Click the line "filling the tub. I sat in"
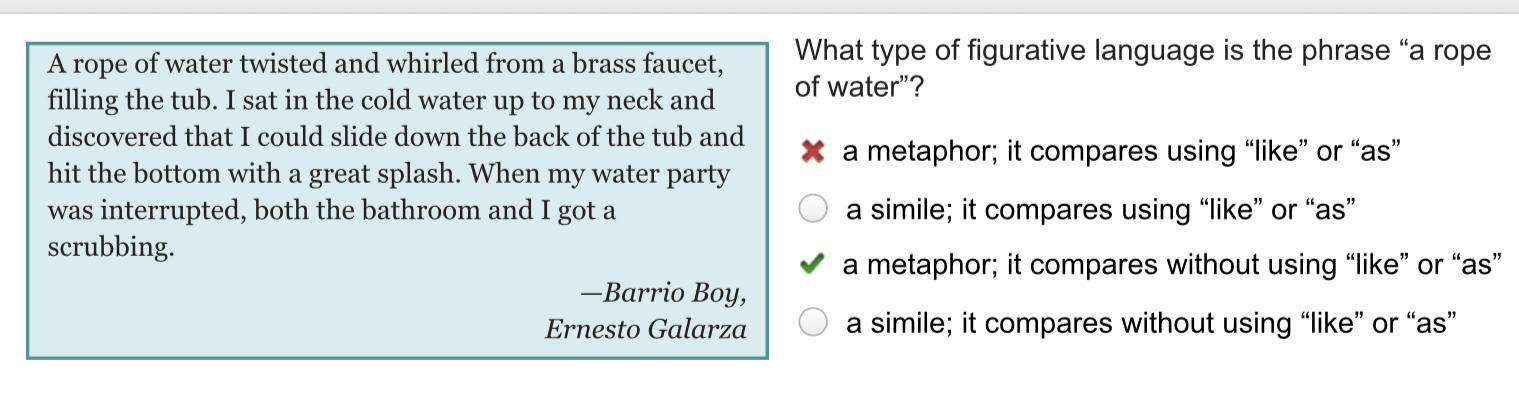This screenshot has width=1519, height=414. click(380, 101)
